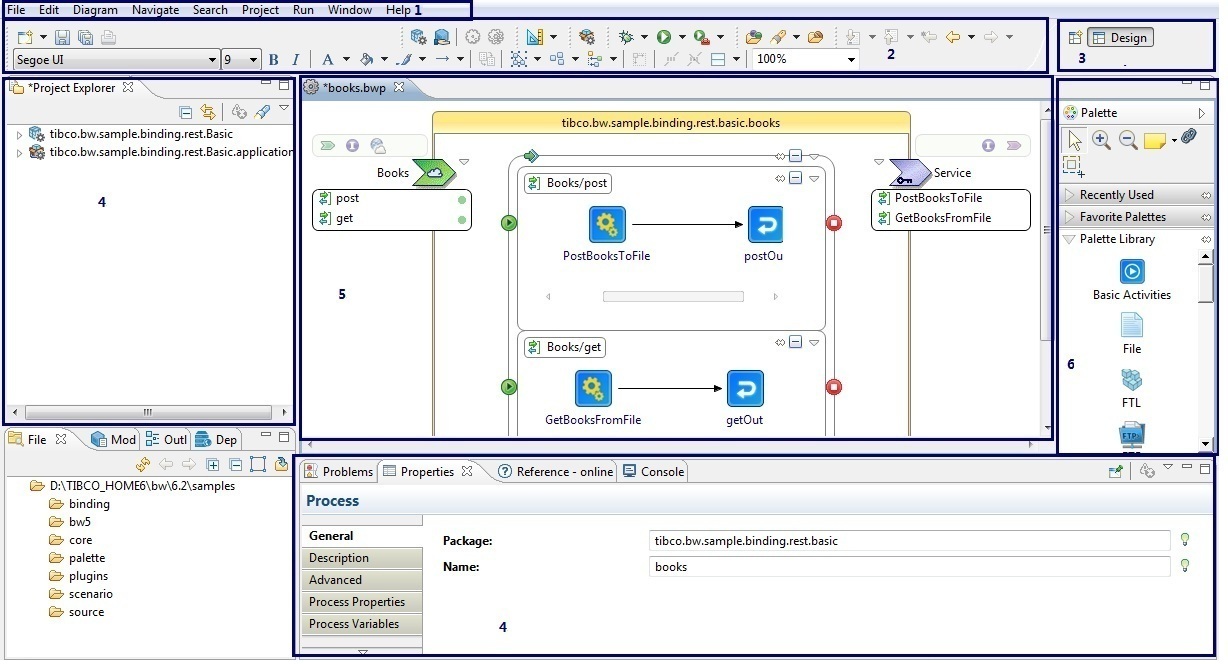Toggle italic text formatting
This screenshot has height=664, width=1228.
click(x=295, y=58)
